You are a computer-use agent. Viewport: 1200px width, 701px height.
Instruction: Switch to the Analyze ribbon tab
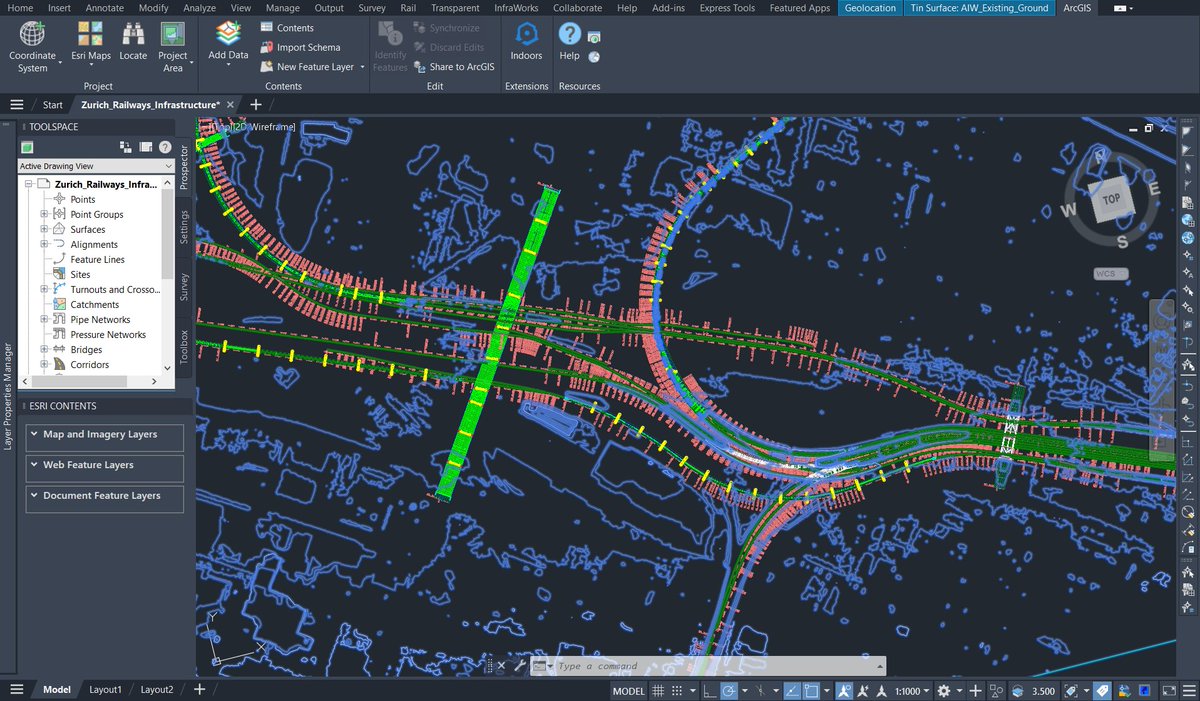pos(199,8)
